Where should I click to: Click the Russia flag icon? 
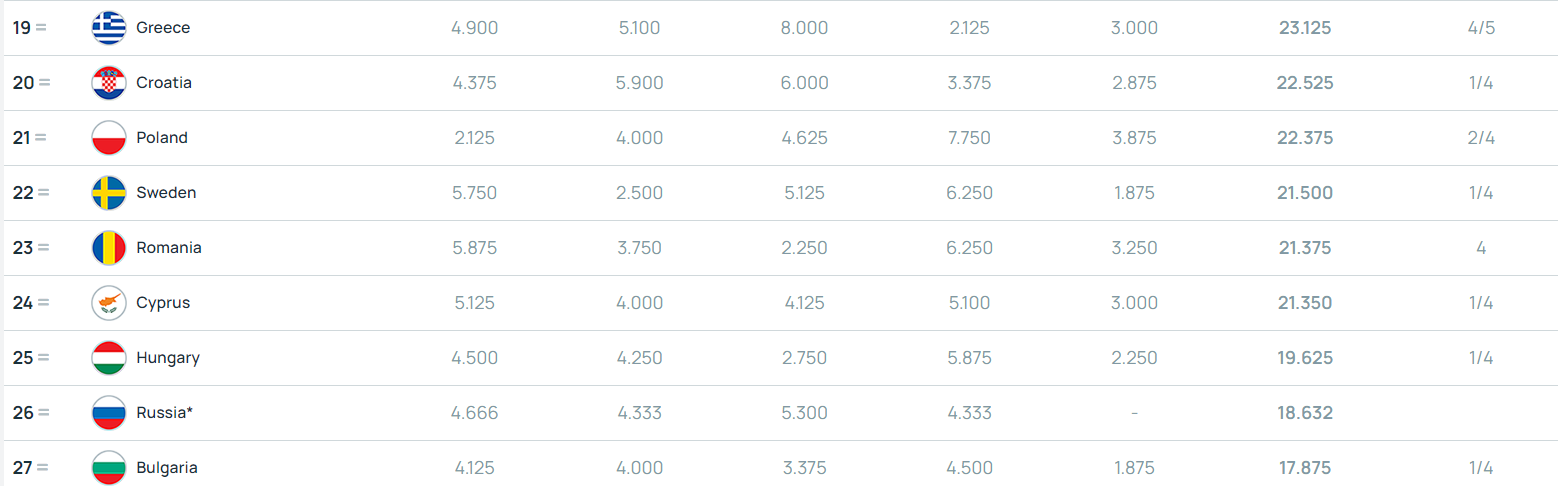tap(108, 413)
